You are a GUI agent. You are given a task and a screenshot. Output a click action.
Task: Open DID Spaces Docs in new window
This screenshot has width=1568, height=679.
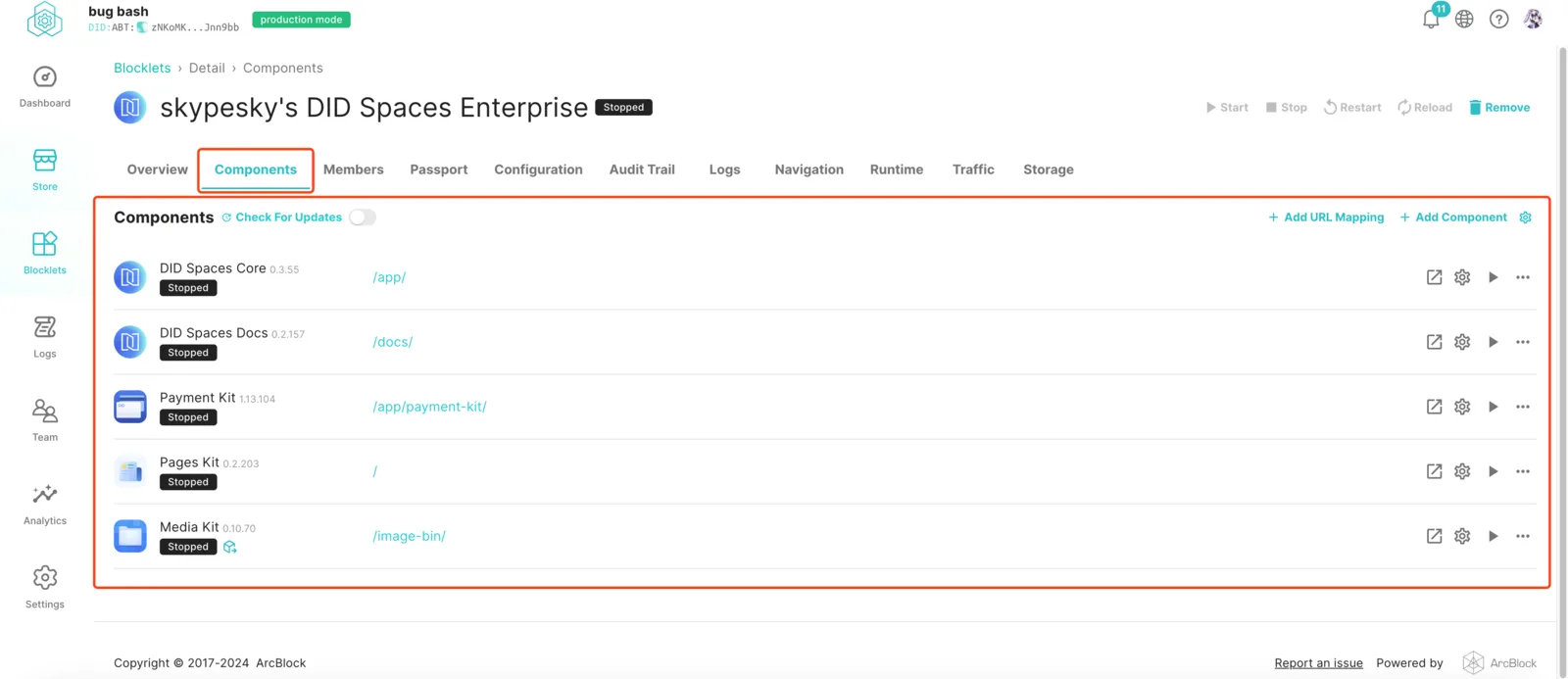click(1434, 342)
